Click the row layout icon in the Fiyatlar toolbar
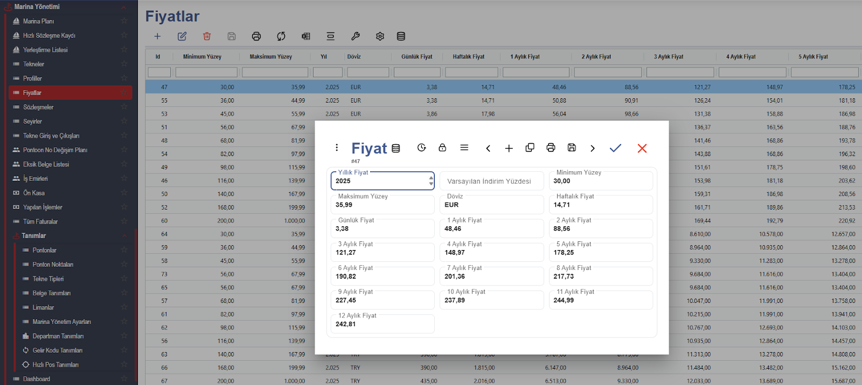The width and height of the screenshot is (862, 385). [330, 36]
